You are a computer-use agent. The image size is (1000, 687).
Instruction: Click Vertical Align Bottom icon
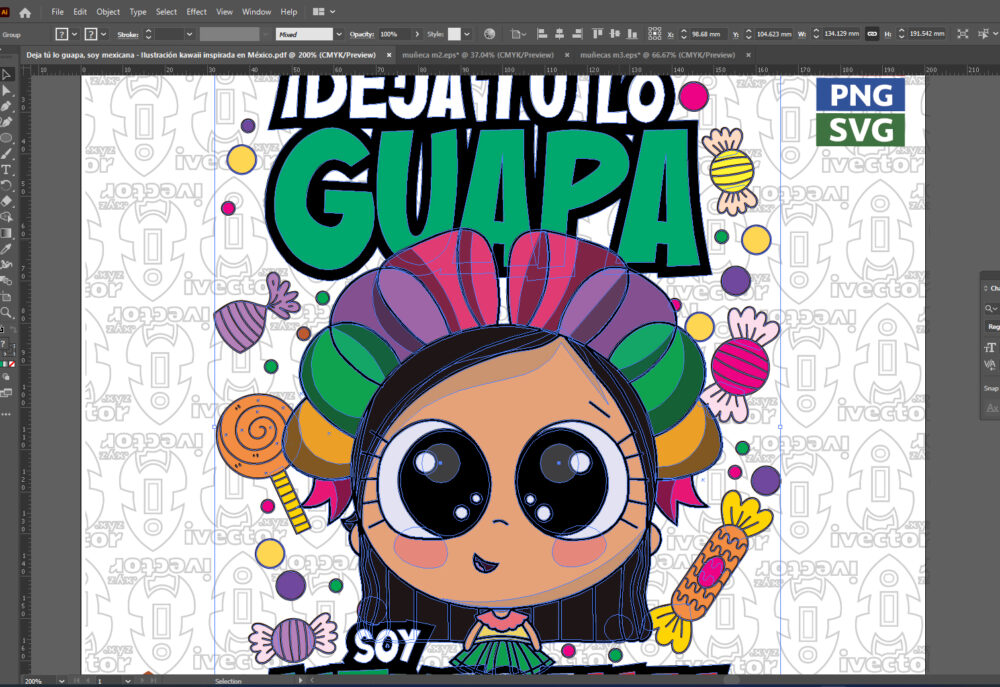632,34
